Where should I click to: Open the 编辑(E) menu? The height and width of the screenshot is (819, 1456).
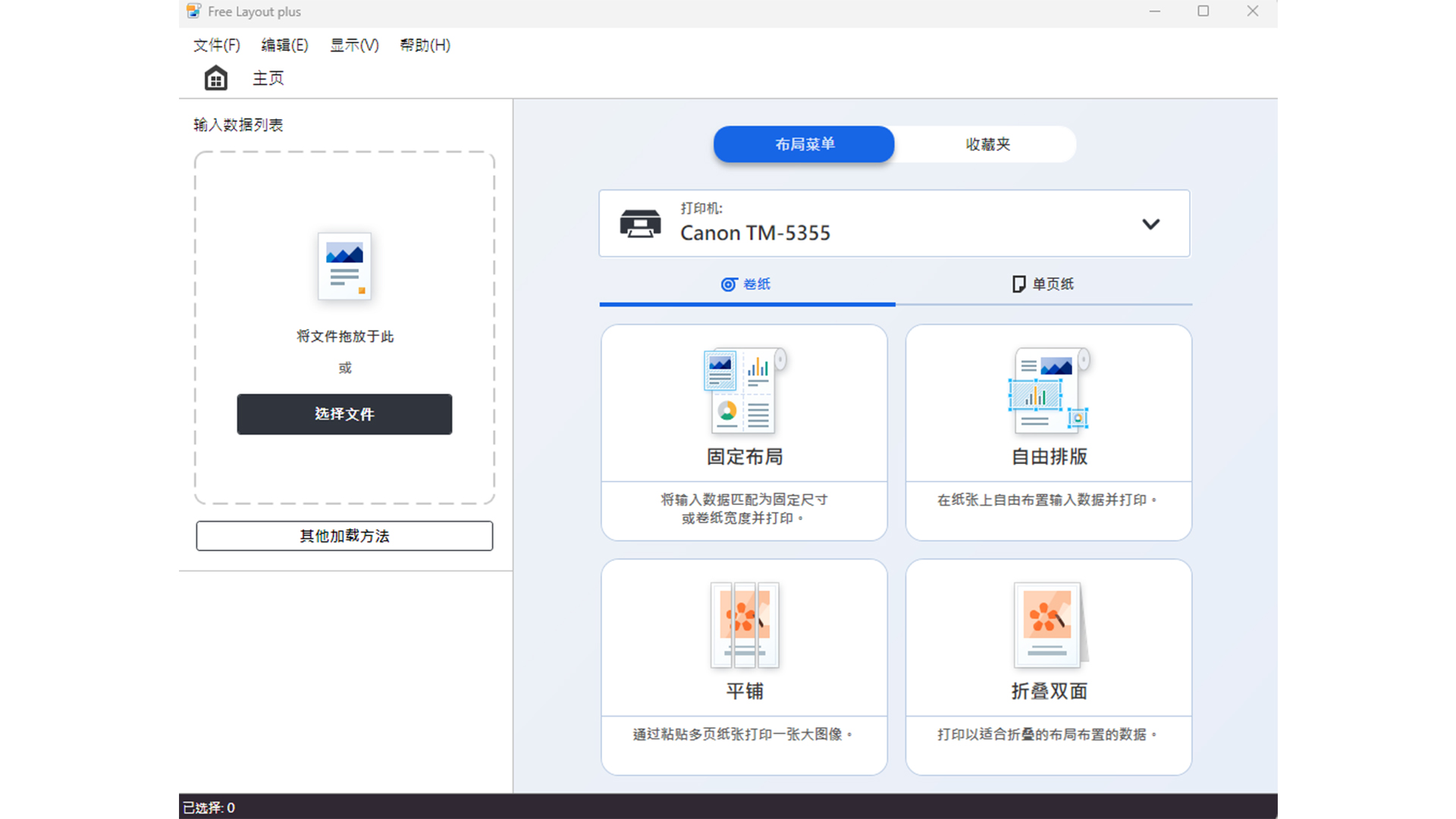coord(285,45)
